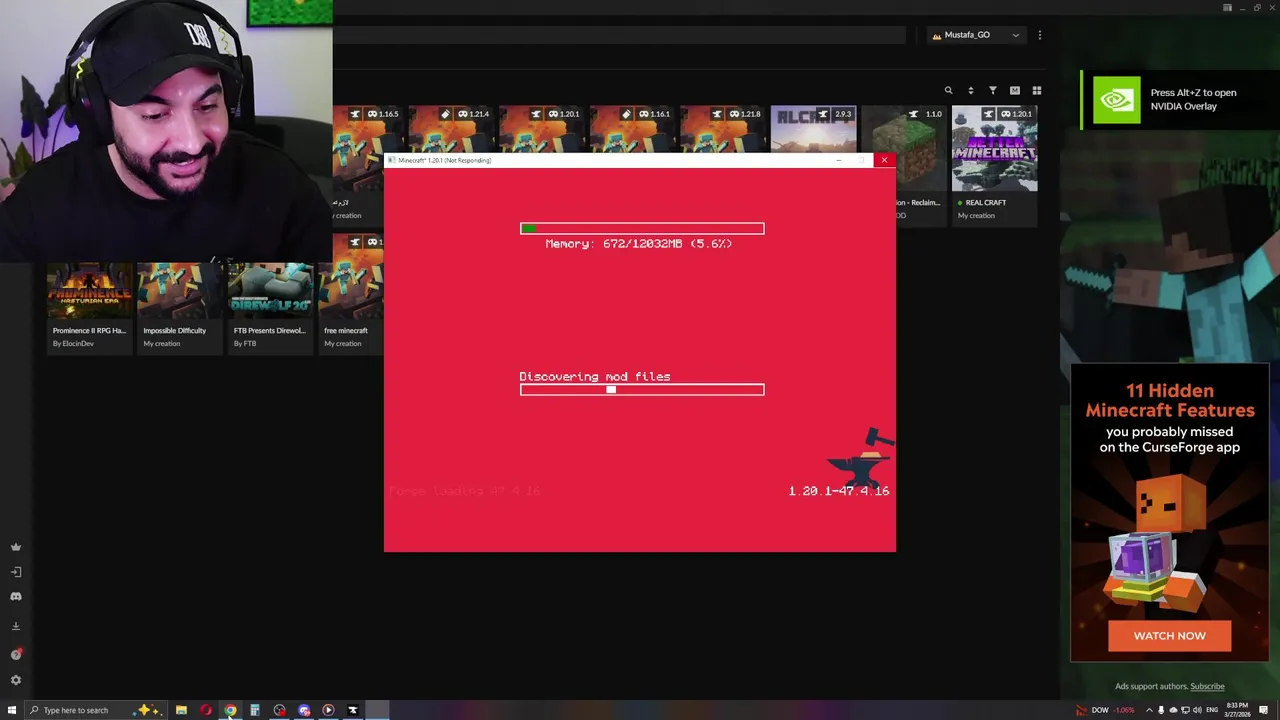The height and width of the screenshot is (720, 1280).
Task: Click the Memory usage bar in Minecraft
Action: click(642, 229)
